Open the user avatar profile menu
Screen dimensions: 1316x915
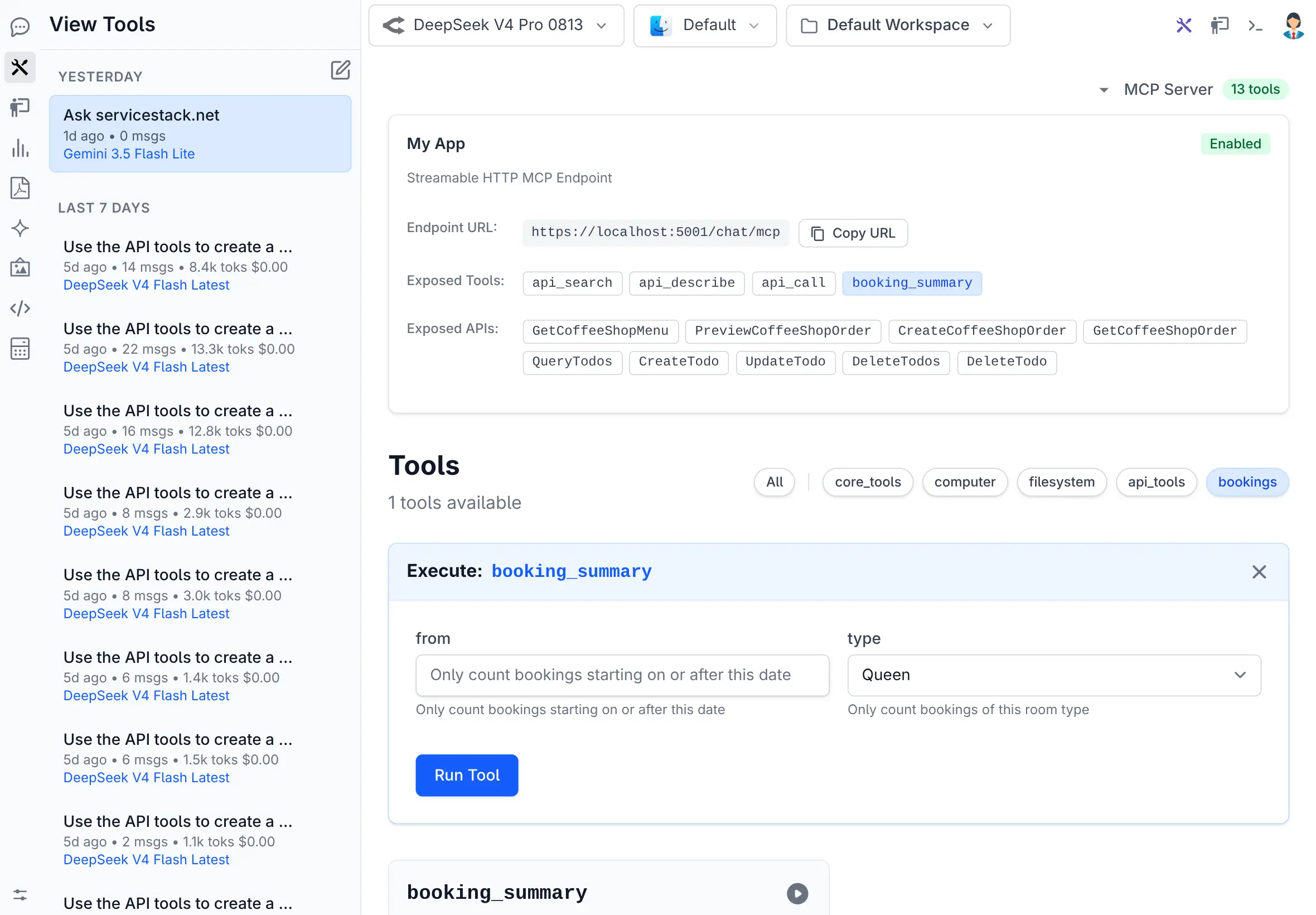coord(1293,25)
